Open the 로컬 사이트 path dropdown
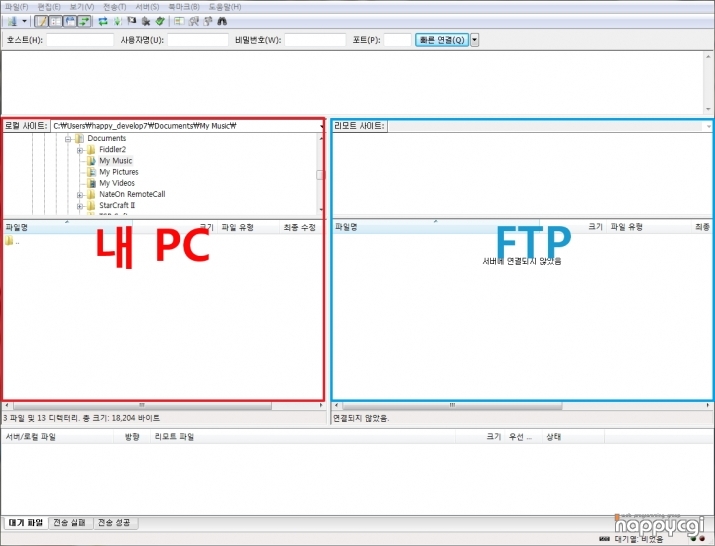715x546 pixels. click(321, 126)
